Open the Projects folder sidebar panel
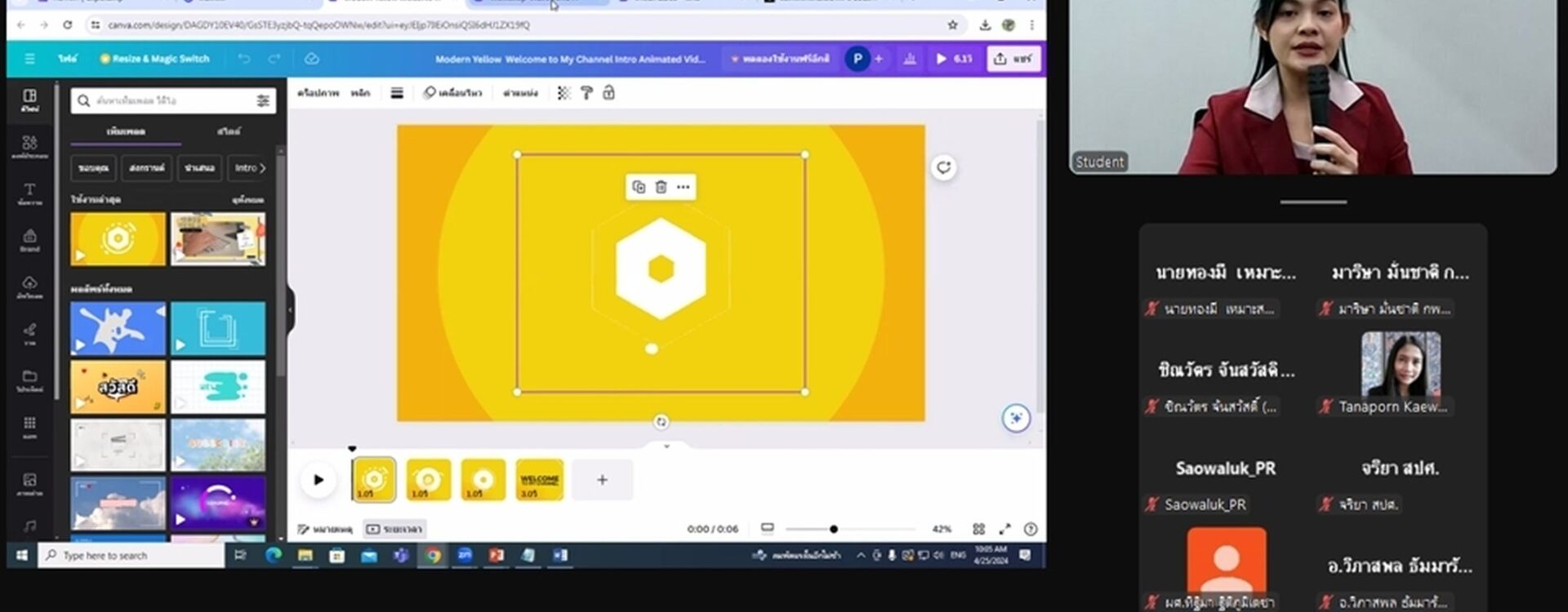This screenshot has height=612, width=1568. point(29,380)
